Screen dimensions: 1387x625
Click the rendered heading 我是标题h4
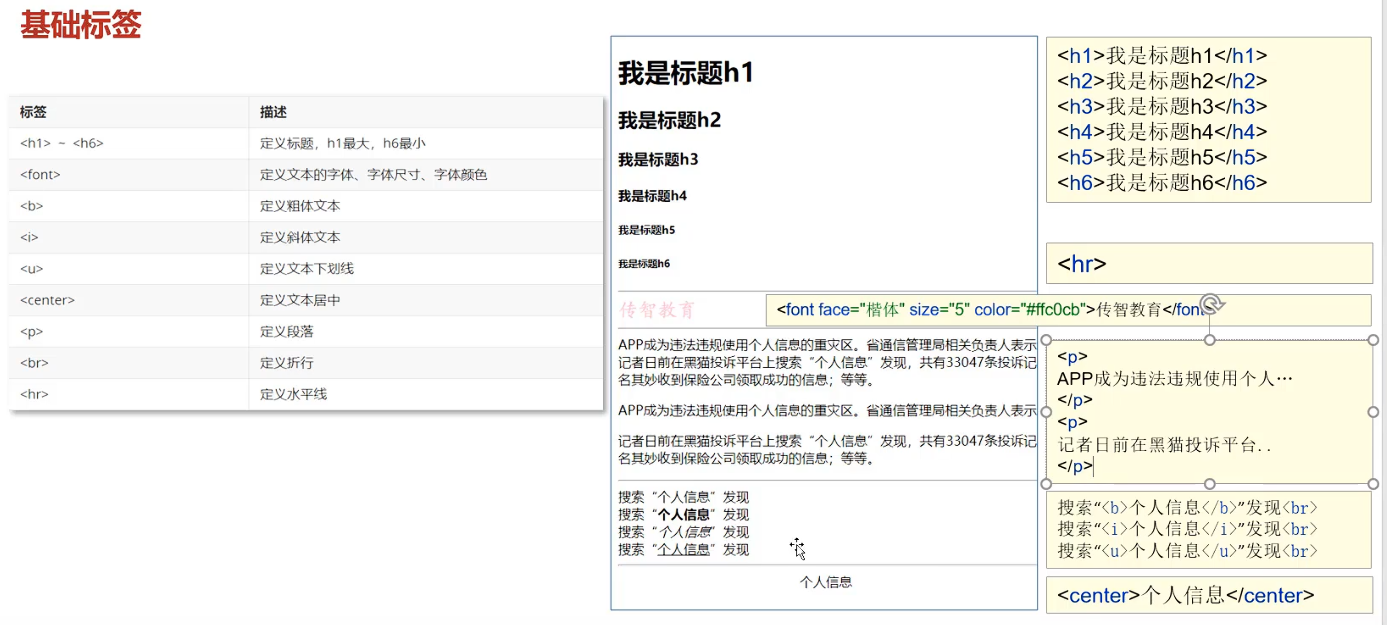652,196
